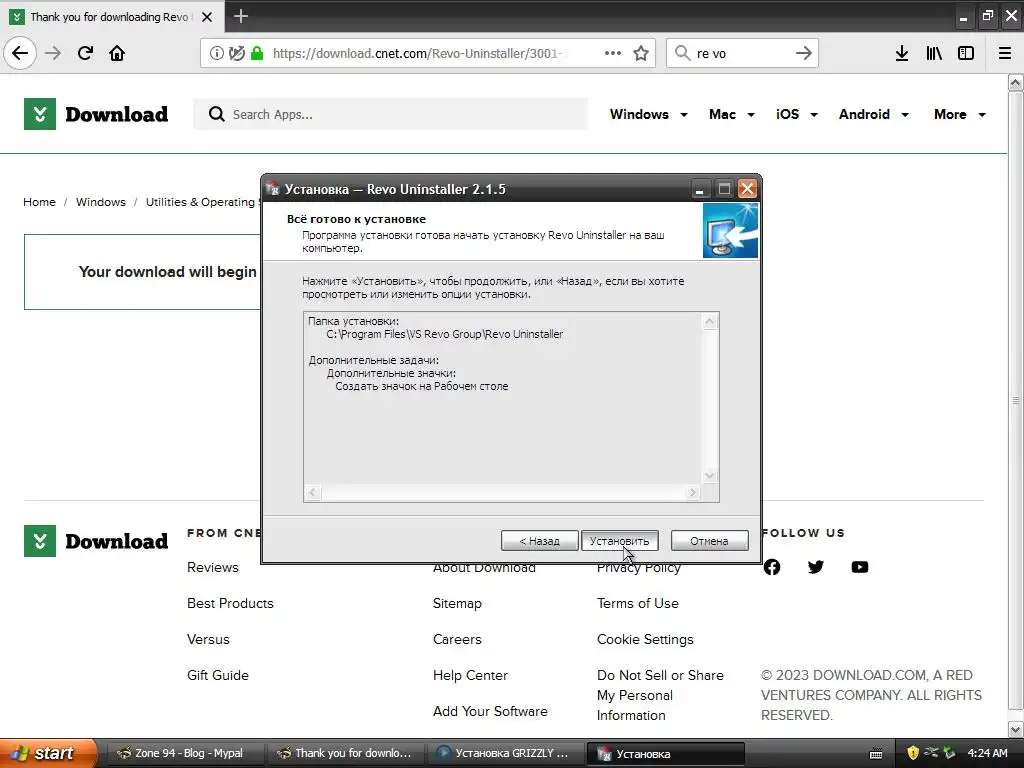Screen dimensions: 1024x768
Task: Click the browser forward arrow
Action: click(53, 53)
